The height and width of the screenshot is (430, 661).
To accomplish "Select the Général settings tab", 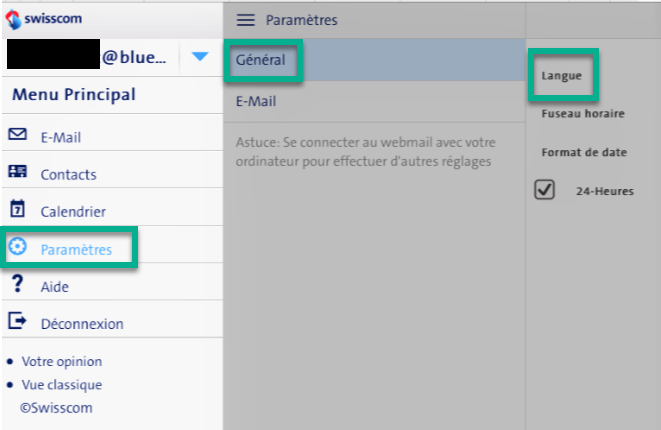I will coord(261,60).
